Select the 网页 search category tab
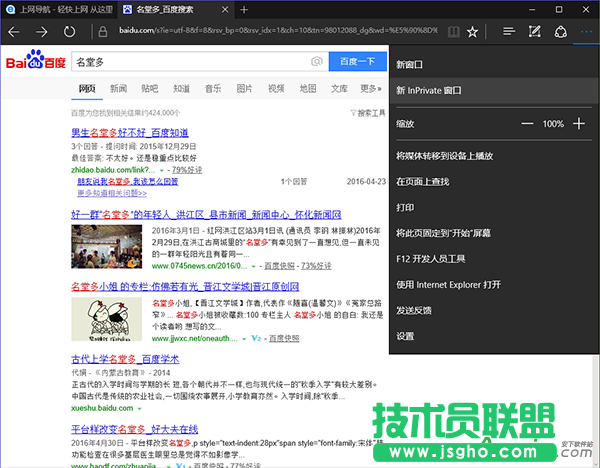This screenshot has height=468, width=600. 87,89
